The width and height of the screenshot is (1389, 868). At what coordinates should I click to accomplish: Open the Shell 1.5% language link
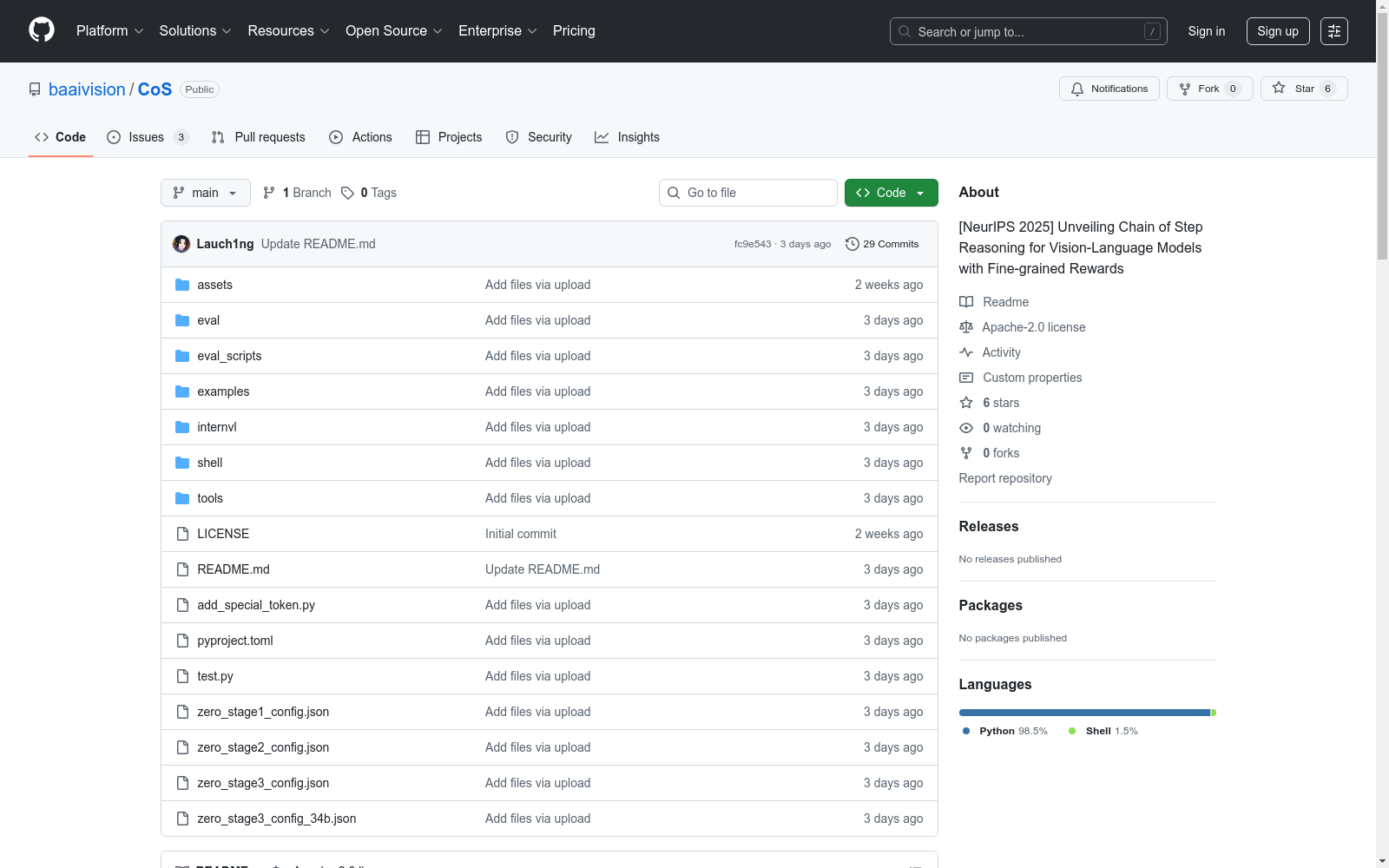pos(1103,731)
